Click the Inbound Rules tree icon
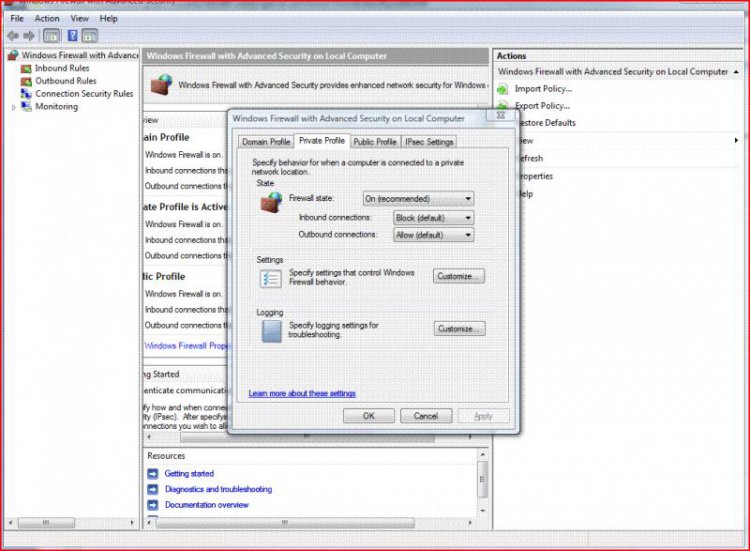This screenshot has height=551, width=750. click(x=26, y=68)
